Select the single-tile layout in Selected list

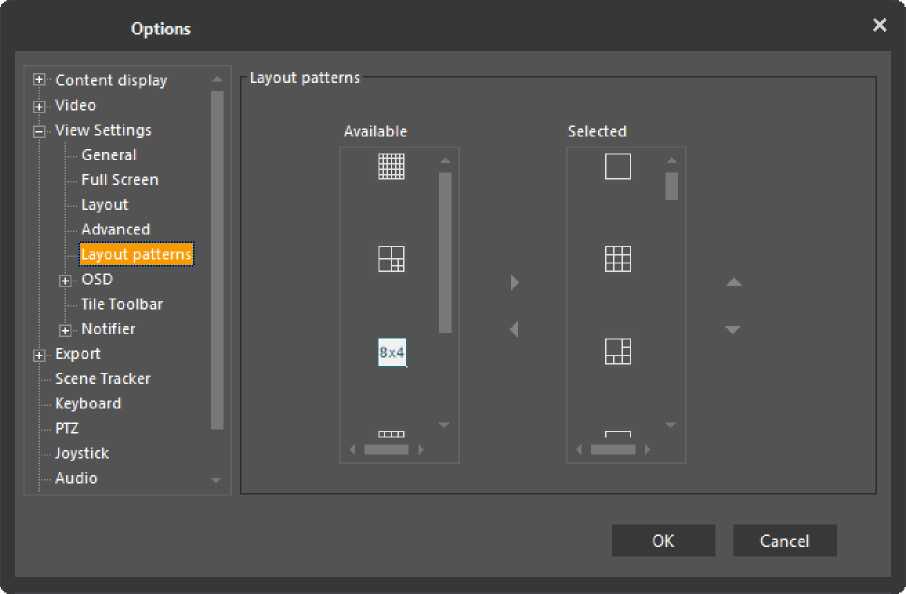pos(618,166)
